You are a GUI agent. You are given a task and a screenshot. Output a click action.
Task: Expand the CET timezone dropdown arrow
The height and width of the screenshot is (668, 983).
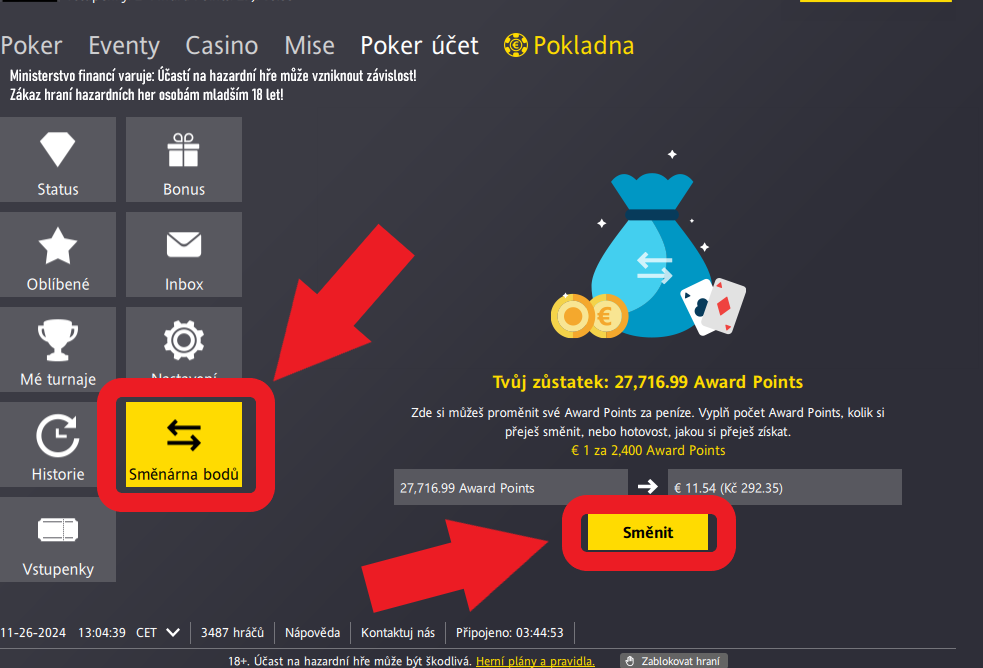tap(173, 633)
